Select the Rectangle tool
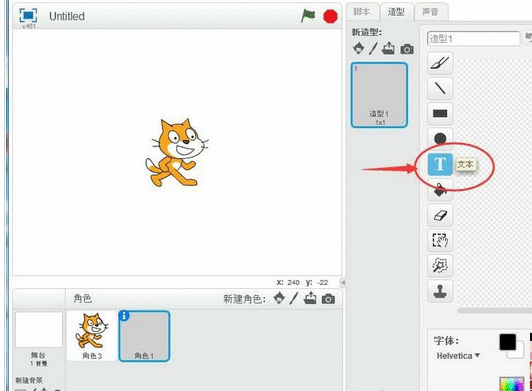Screen dimensions: 532x391 [440, 113]
